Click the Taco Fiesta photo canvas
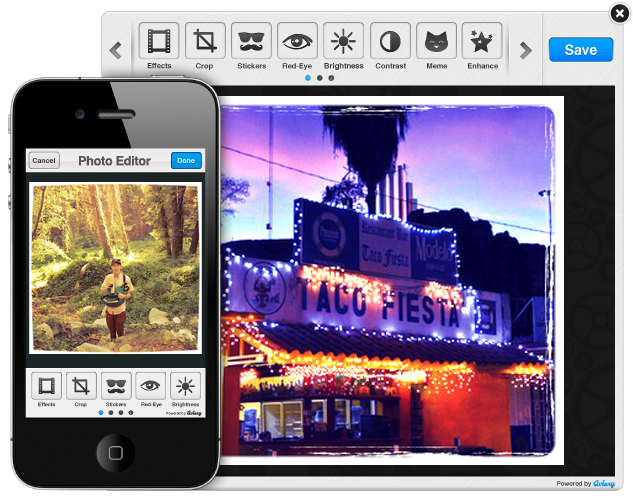The width and height of the screenshot is (633, 502). [x=392, y=280]
